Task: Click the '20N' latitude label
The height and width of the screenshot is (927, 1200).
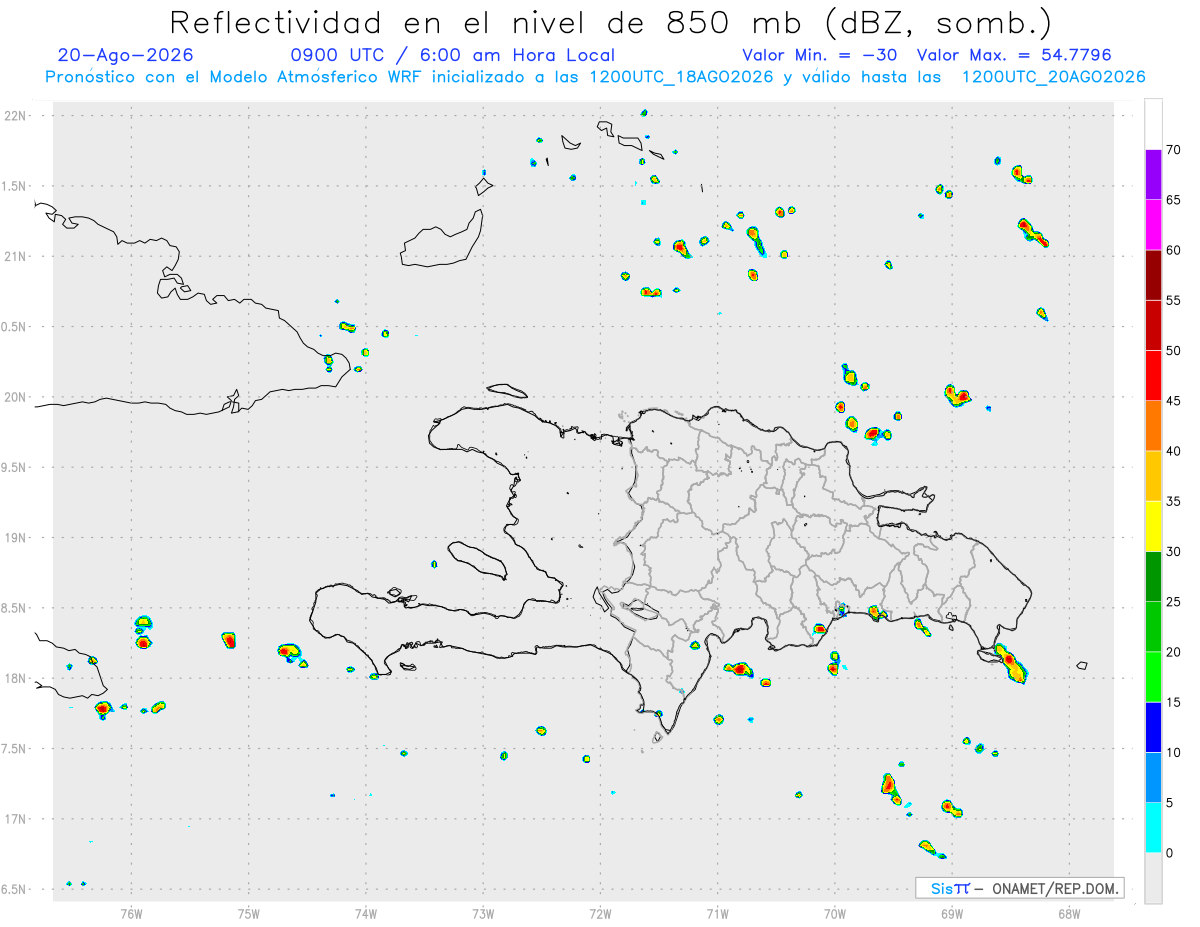Action: (x=17, y=397)
